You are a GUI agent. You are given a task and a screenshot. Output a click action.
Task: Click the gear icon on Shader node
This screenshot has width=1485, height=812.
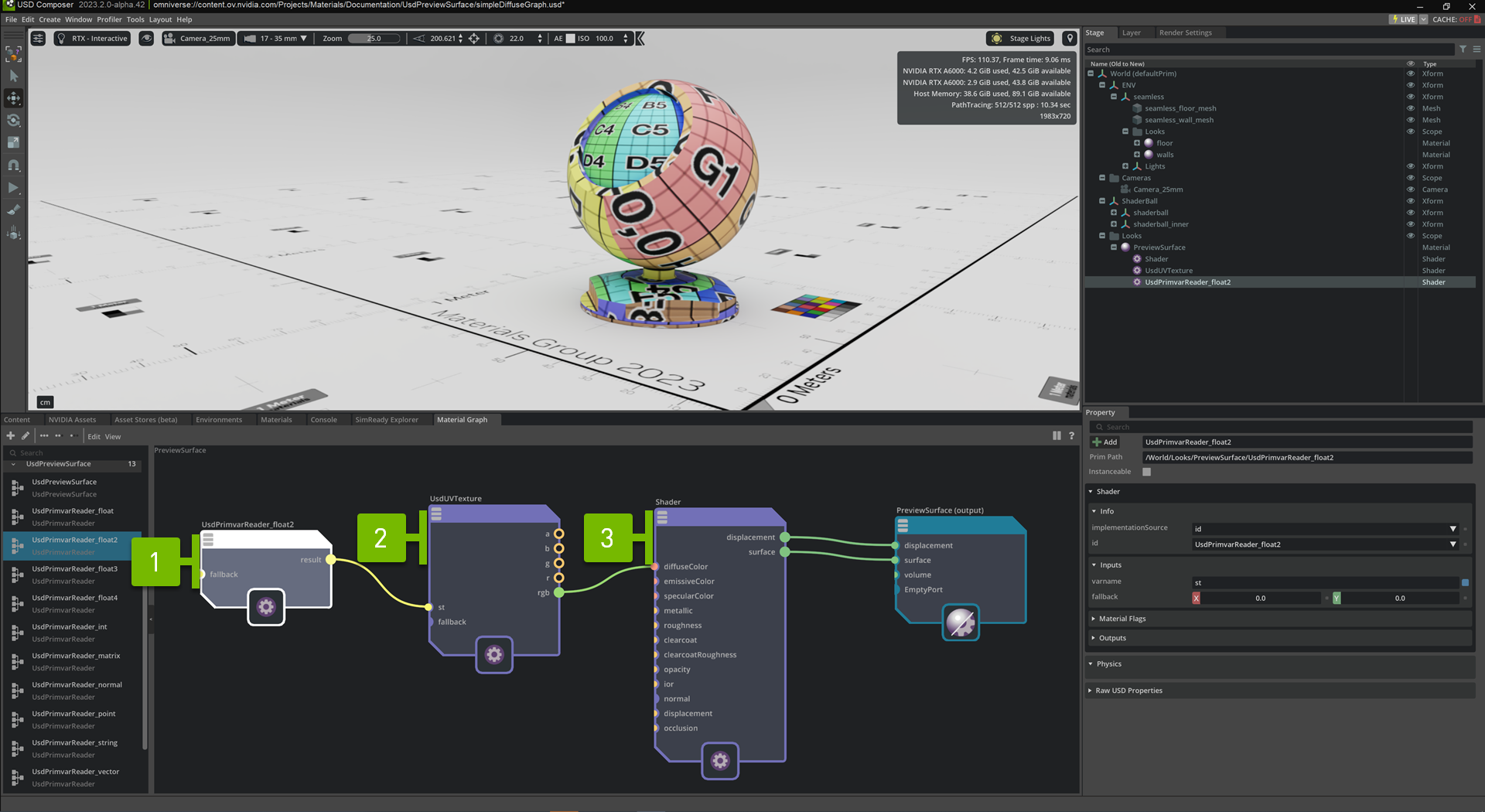coord(720,761)
